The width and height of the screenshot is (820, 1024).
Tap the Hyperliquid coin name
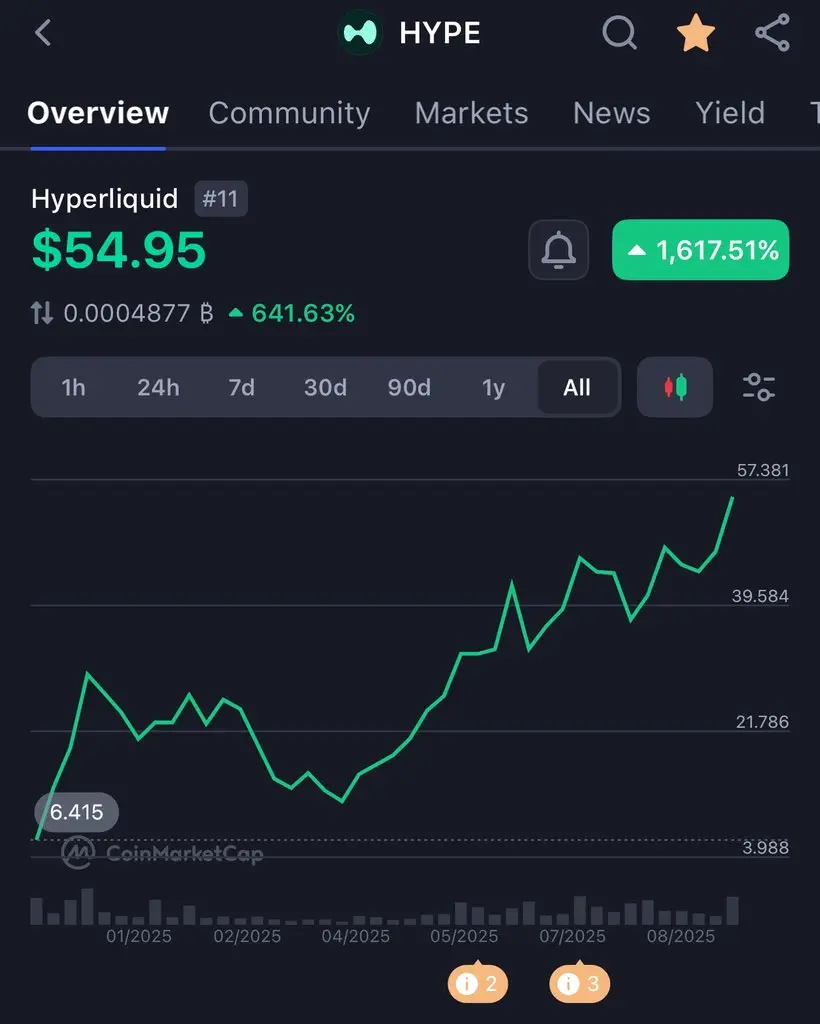[104, 199]
